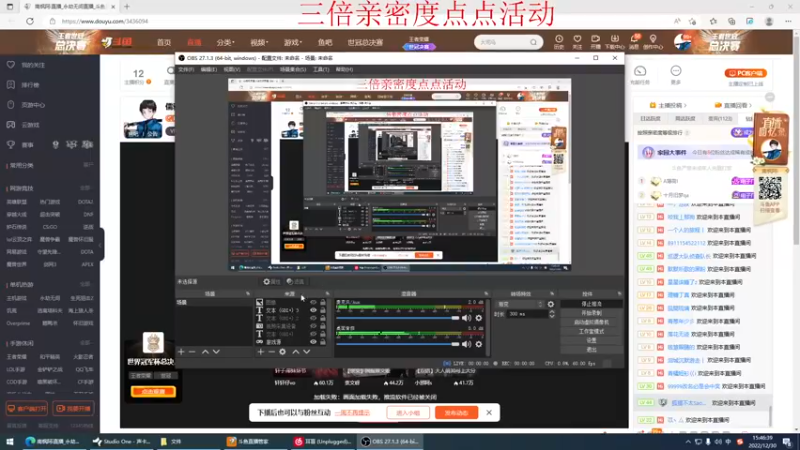Image resolution: width=800 pixels, height=450 pixels.
Task: Open the source Properties button in OBS toolbar
Action: [x=272, y=282]
